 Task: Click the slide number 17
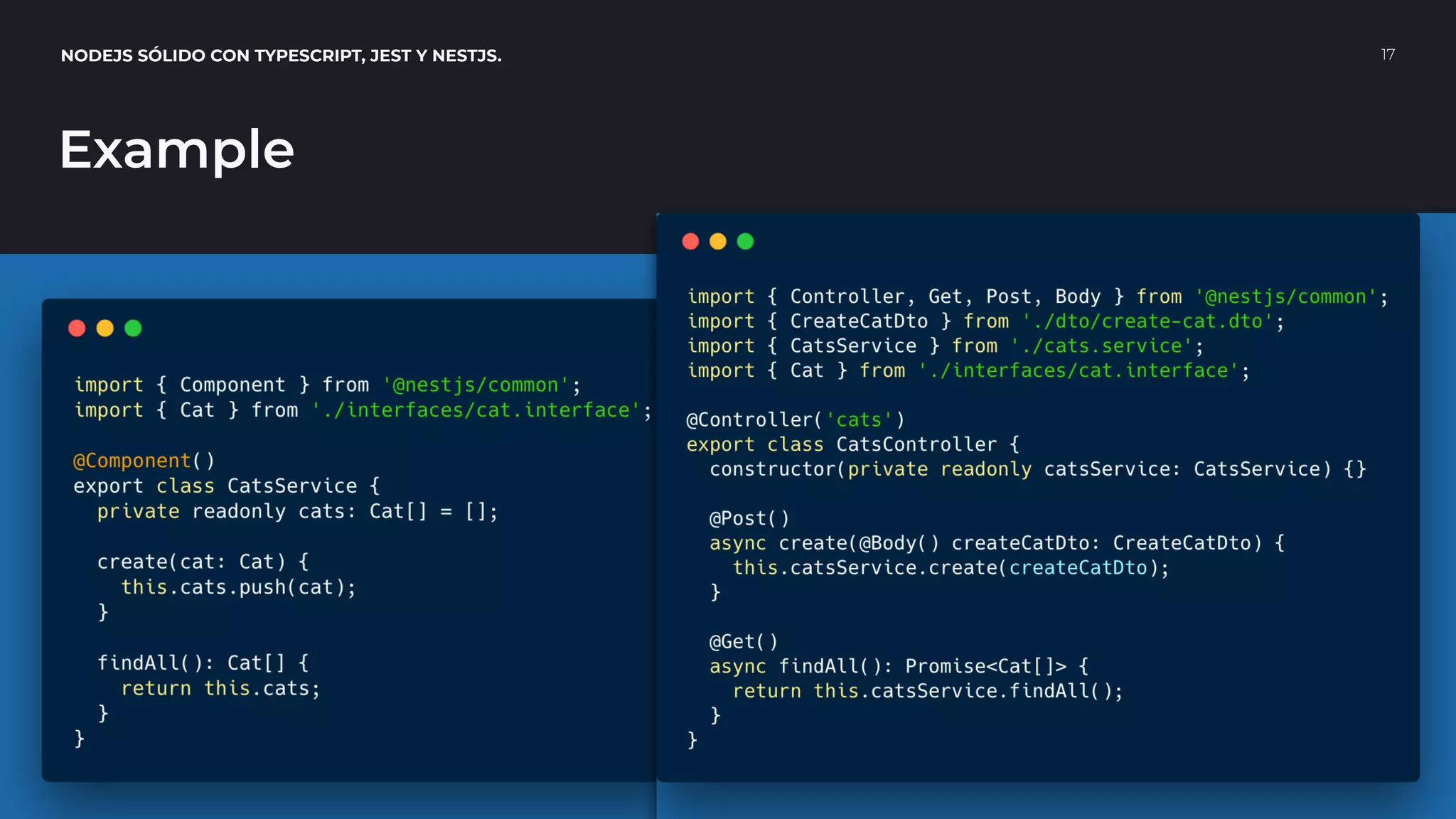tap(1388, 55)
